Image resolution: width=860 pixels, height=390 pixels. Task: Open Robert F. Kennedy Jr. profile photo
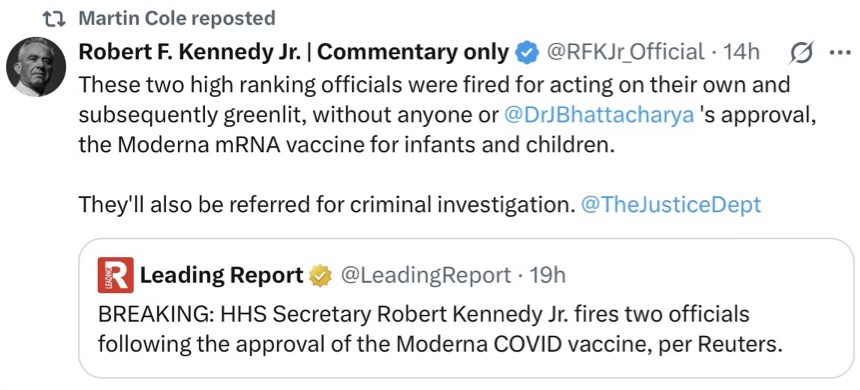(36, 67)
